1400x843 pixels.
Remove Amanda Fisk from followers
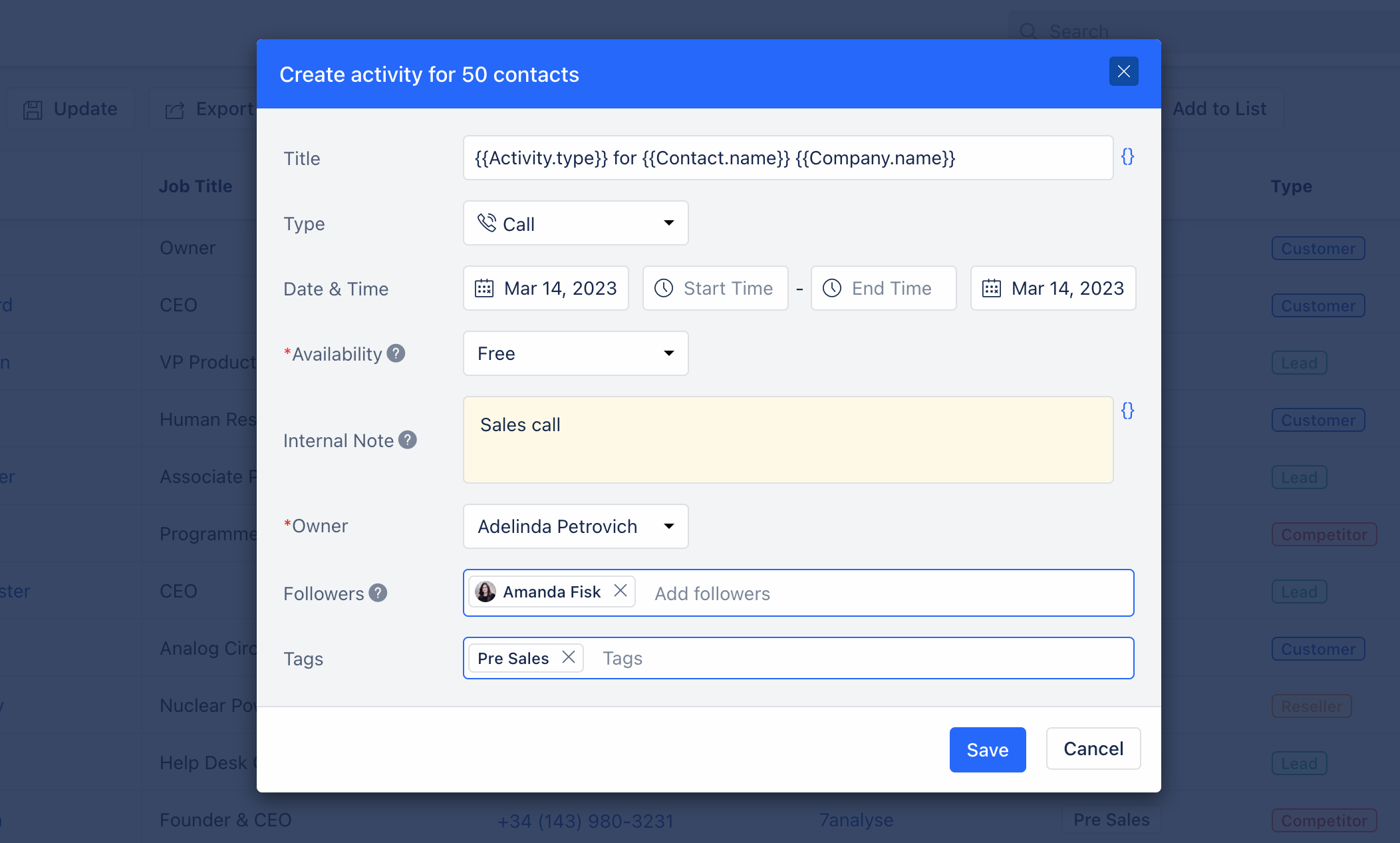[x=621, y=591]
